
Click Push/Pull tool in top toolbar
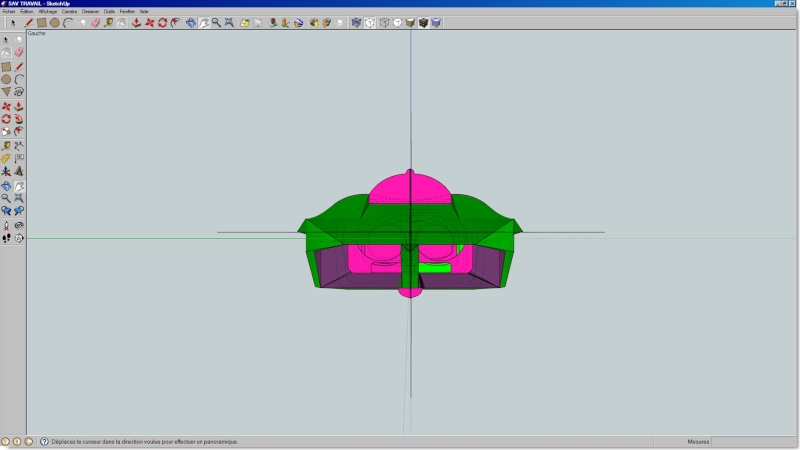point(136,22)
